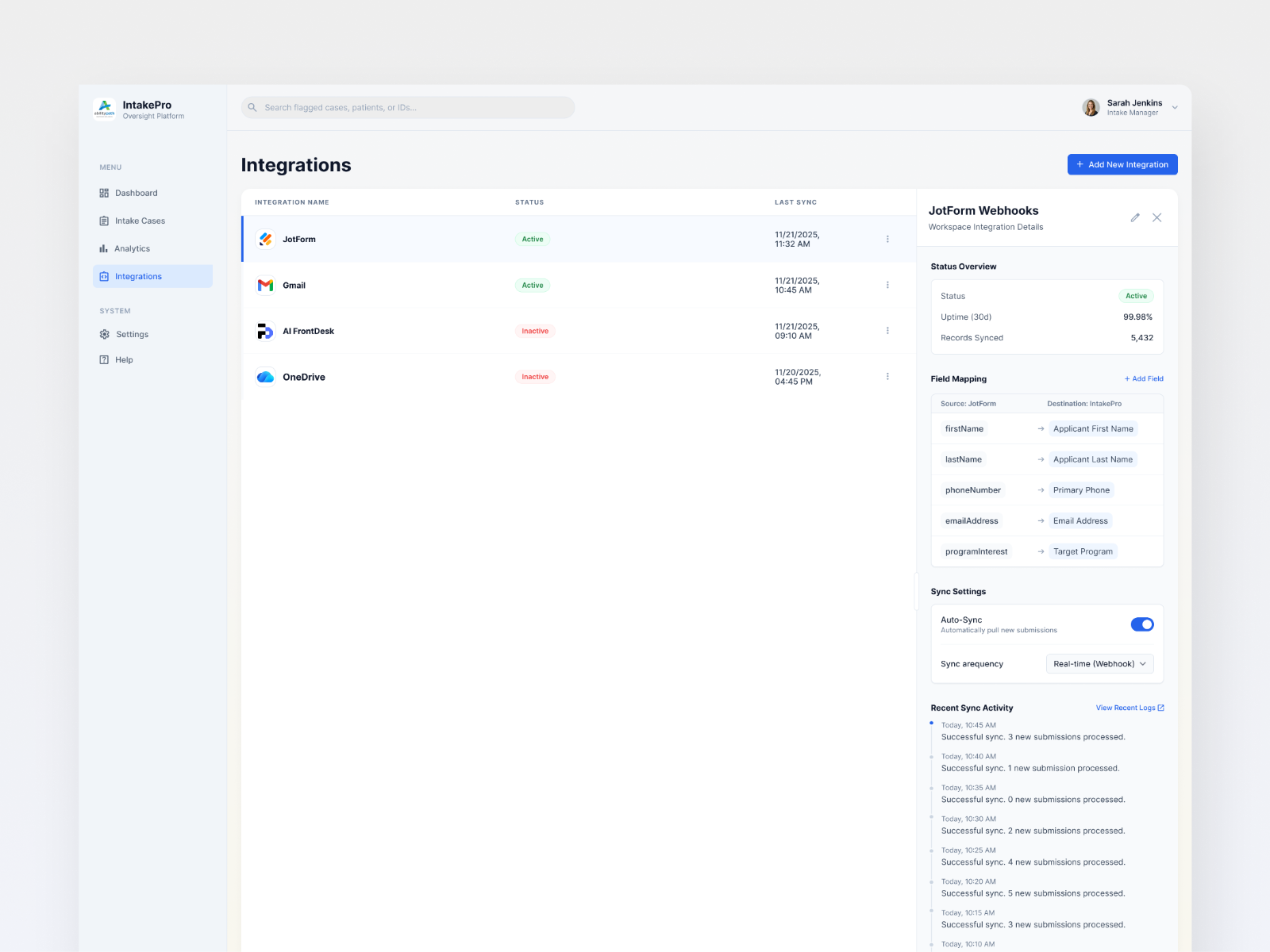The image size is (1270, 952).
Task: Expand the Real-time (Webhook) frequency dropdown
Action: tap(1099, 664)
